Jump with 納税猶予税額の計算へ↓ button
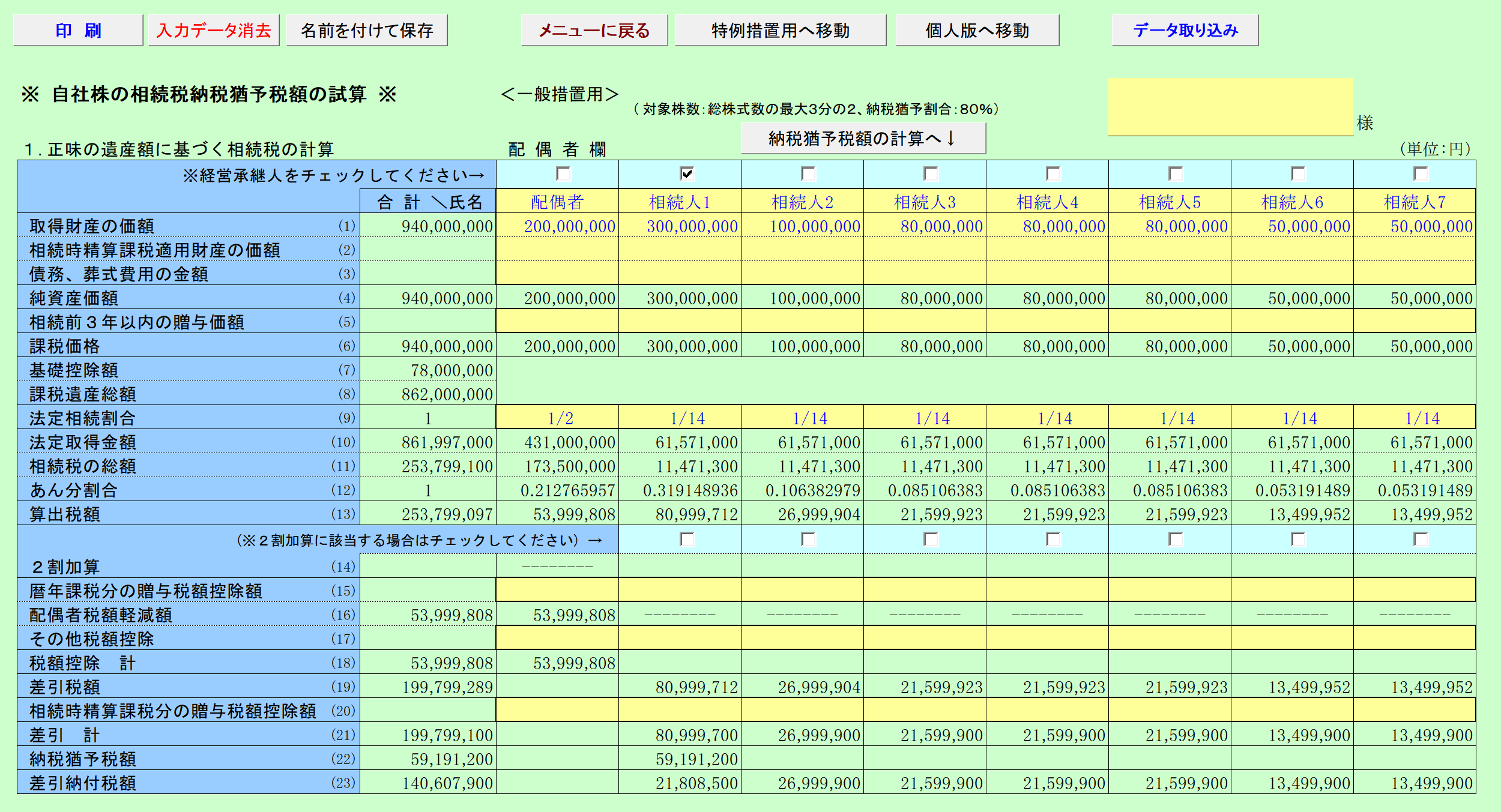1501x812 pixels. click(863, 139)
